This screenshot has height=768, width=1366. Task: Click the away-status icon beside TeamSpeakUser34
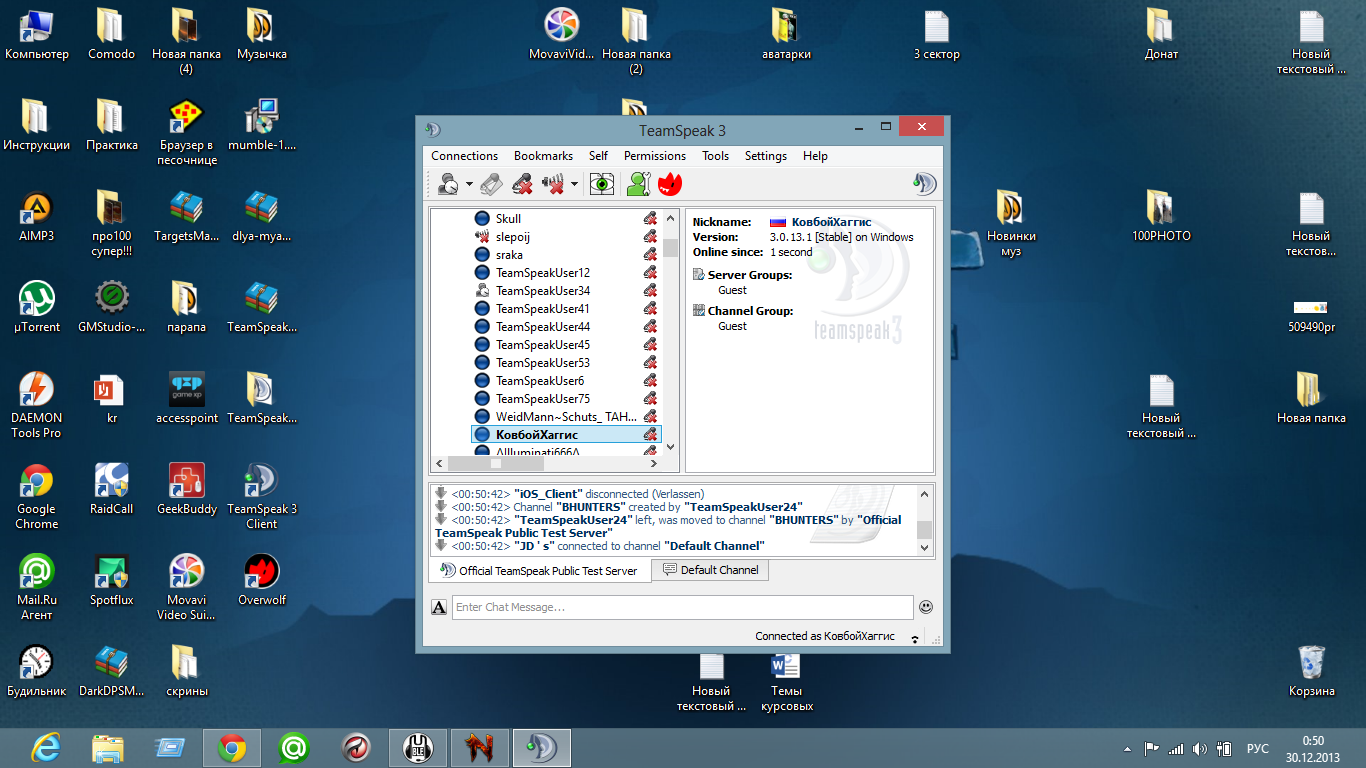(x=482, y=291)
